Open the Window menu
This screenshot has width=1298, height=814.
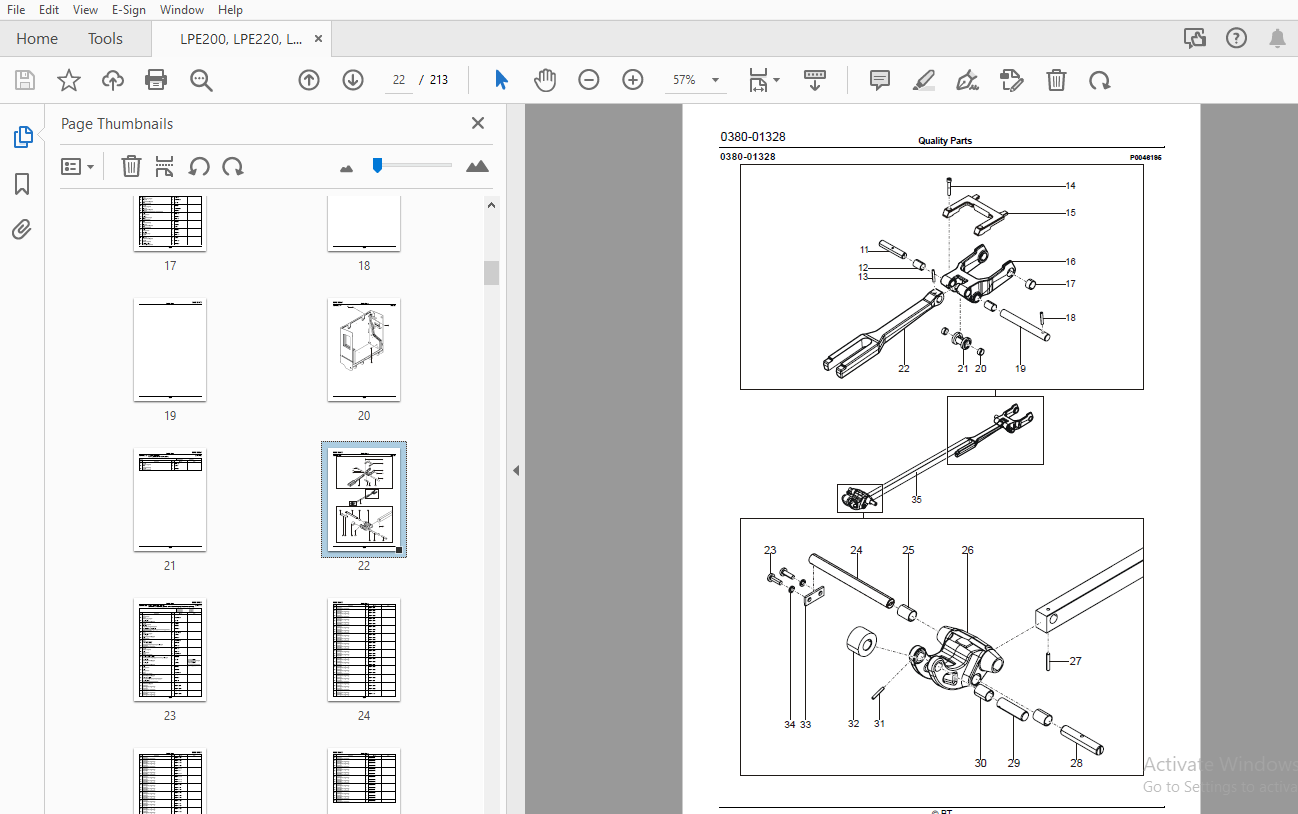pos(182,9)
